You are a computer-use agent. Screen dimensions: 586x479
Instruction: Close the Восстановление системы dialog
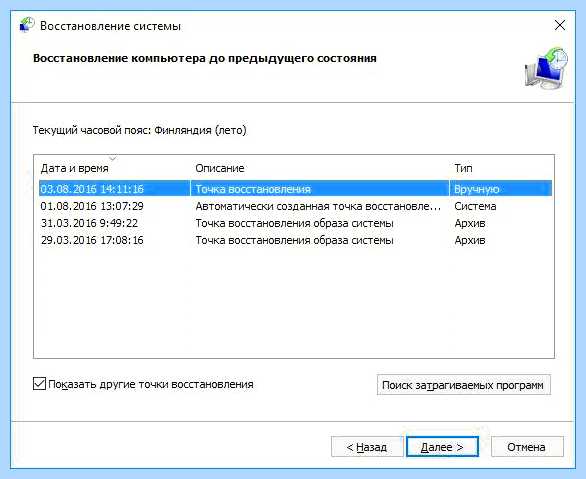tap(559, 25)
